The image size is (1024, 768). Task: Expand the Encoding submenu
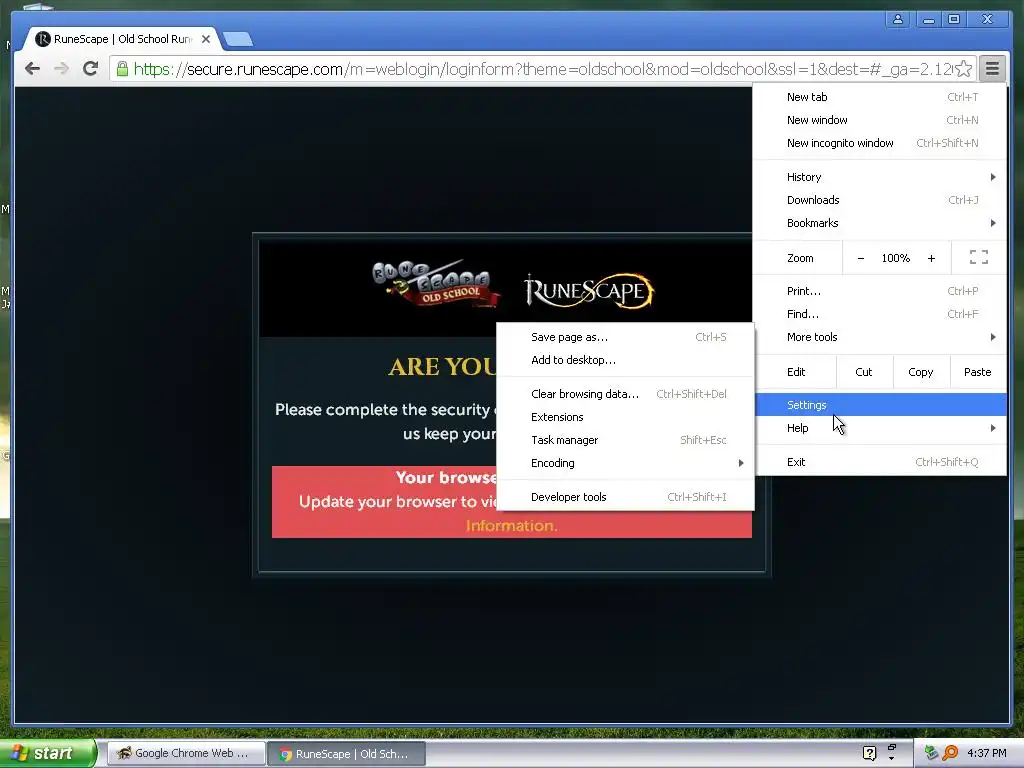pos(626,463)
